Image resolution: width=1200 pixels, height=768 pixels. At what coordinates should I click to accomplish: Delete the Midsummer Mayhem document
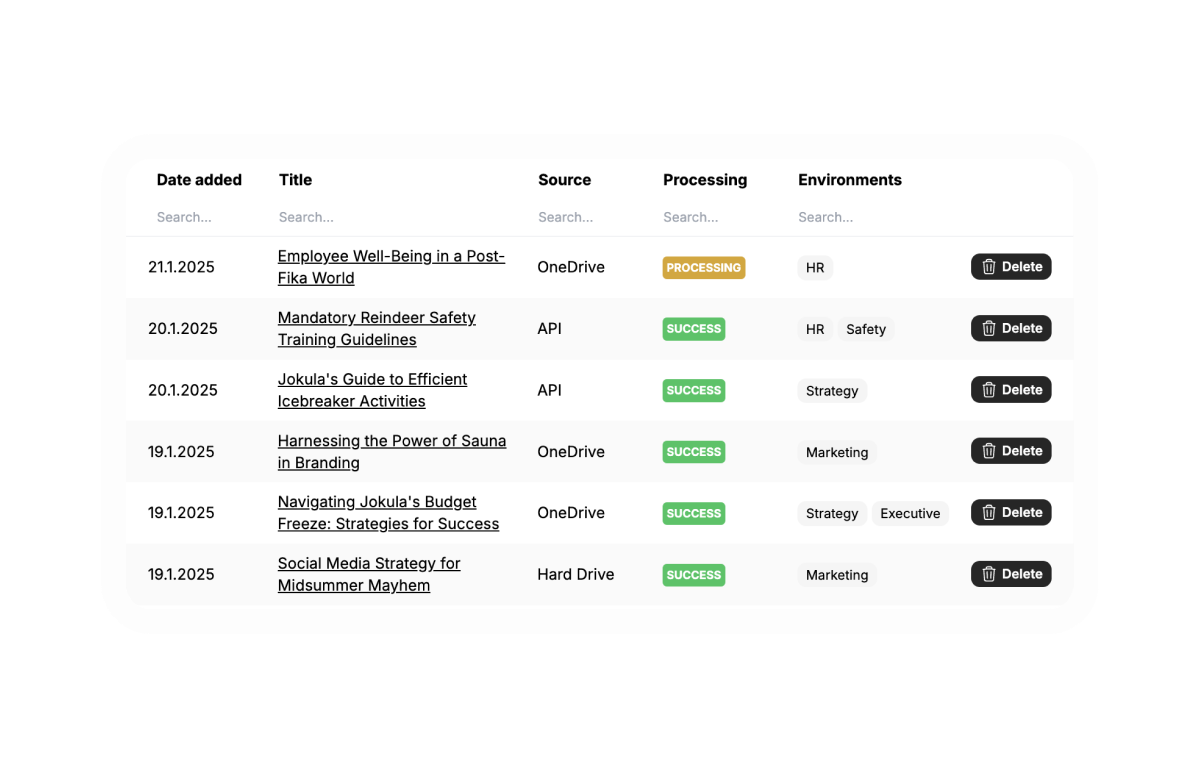(x=1011, y=574)
